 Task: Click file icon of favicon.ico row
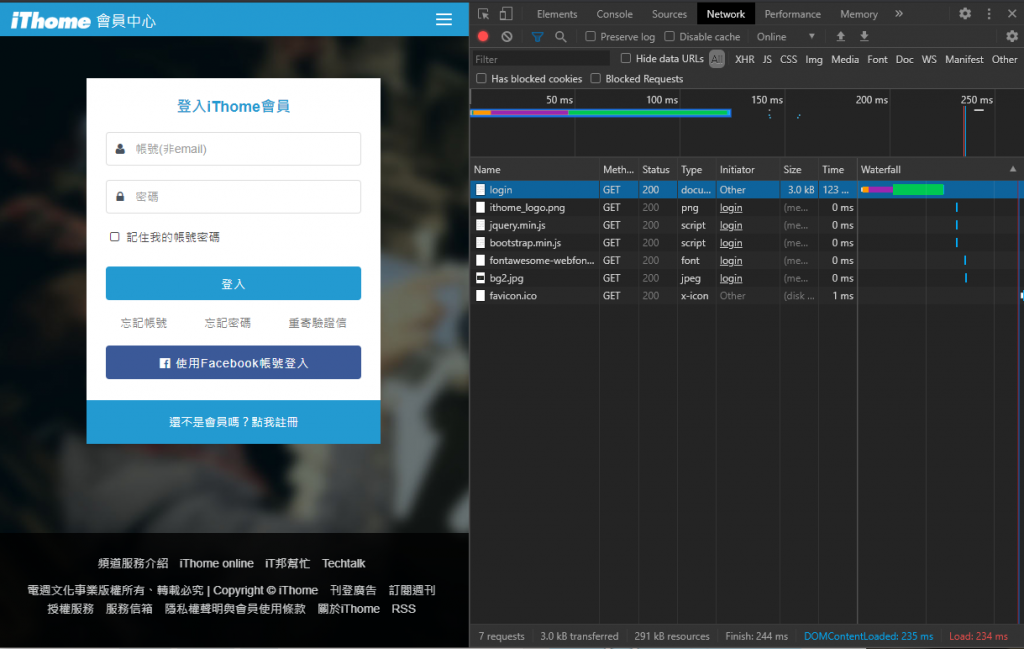(x=481, y=296)
